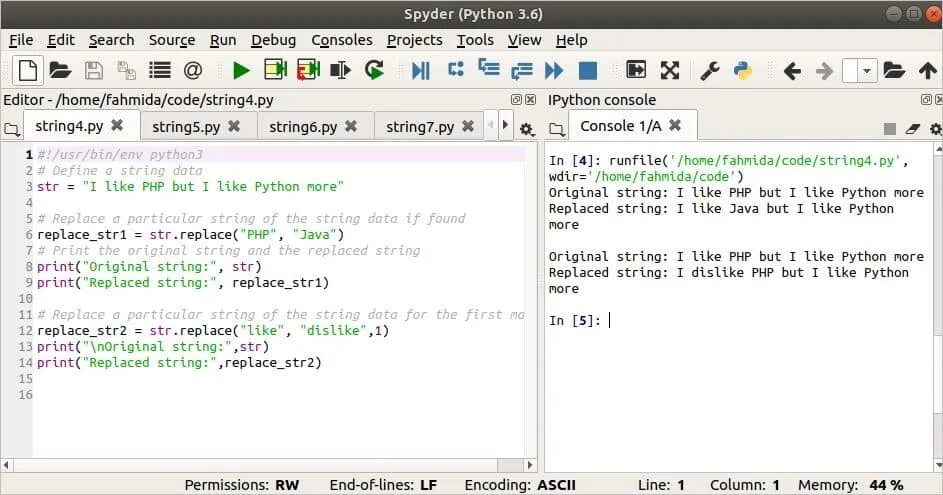Open the Edit menu
The width and height of the screenshot is (943, 495).
point(61,40)
